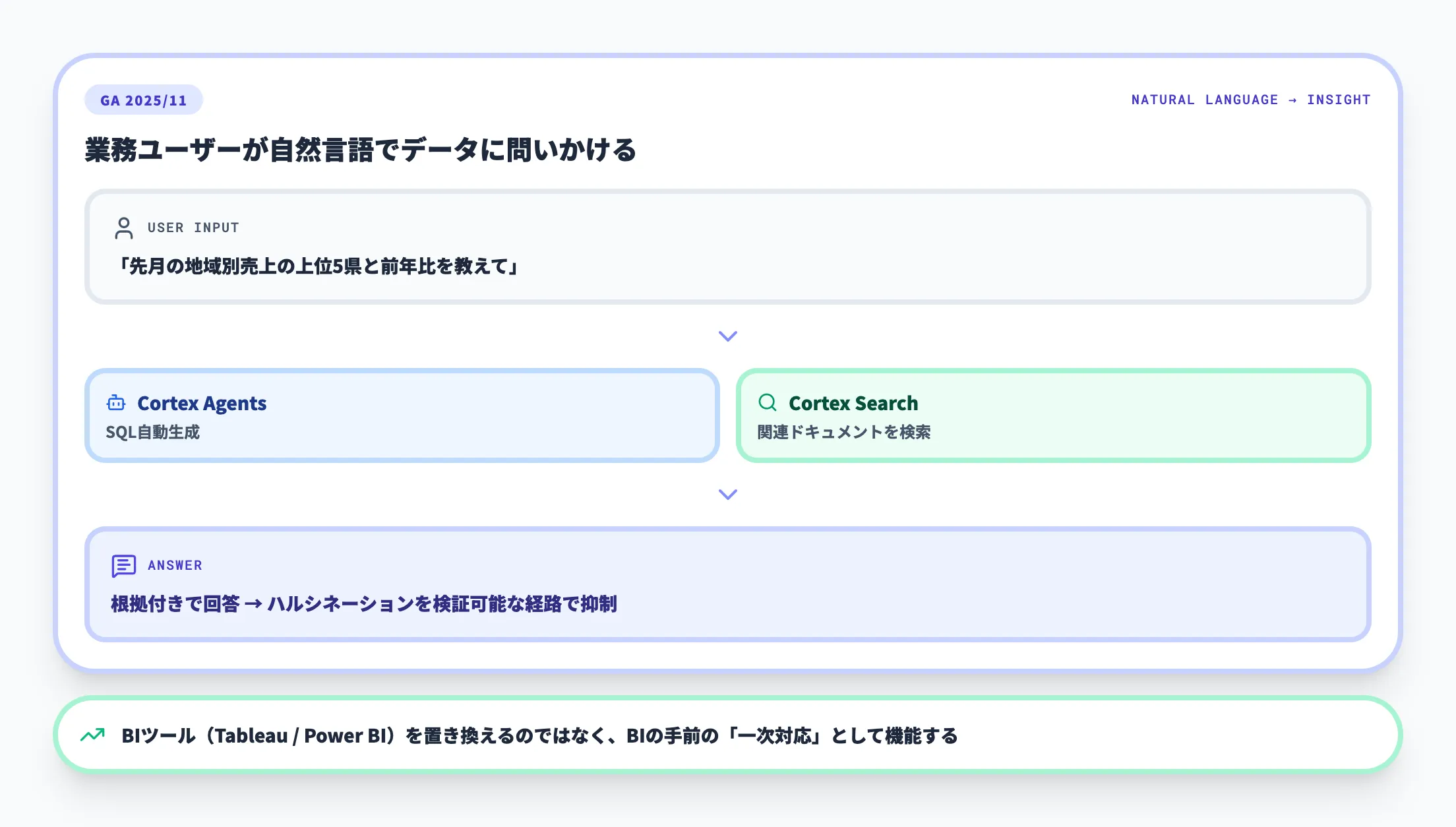Click the SQL自動生成 subtitle

pos(152,432)
